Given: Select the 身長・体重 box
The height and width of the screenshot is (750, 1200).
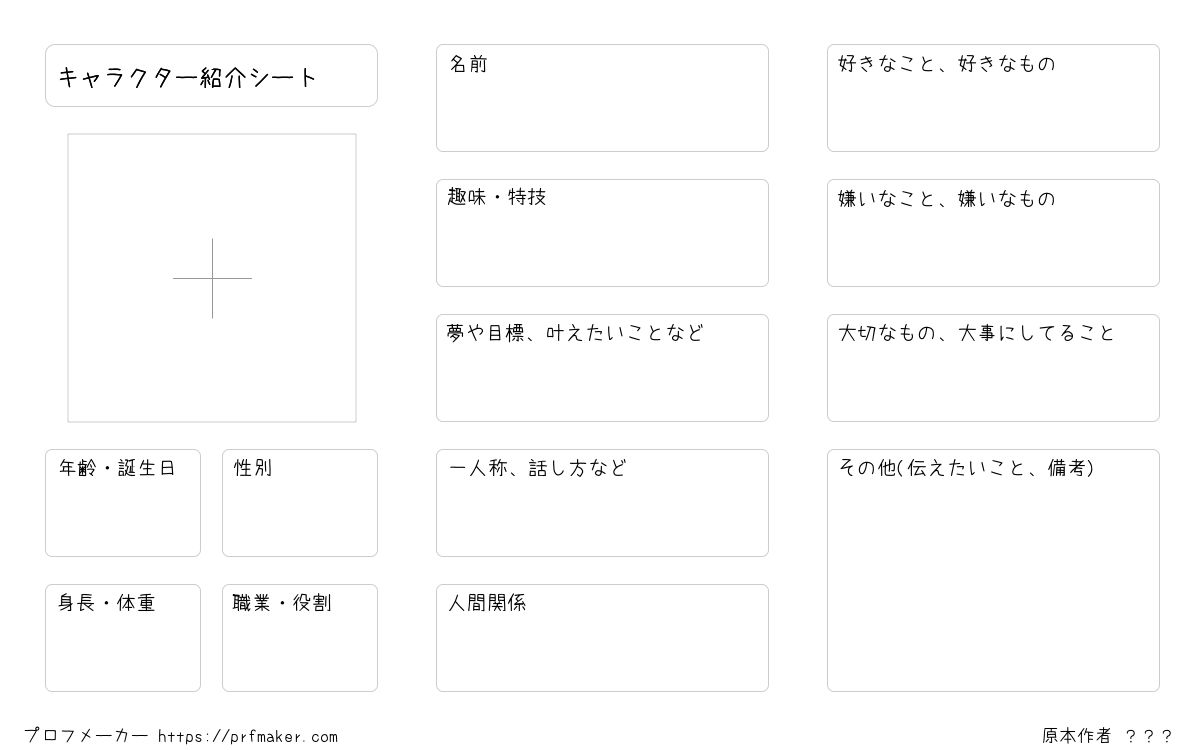Looking at the screenshot, I should [x=123, y=638].
